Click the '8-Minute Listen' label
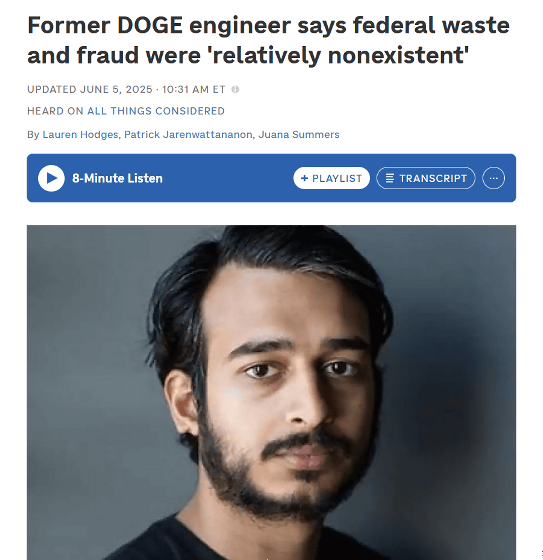543x560 pixels. click(x=117, y=178)
